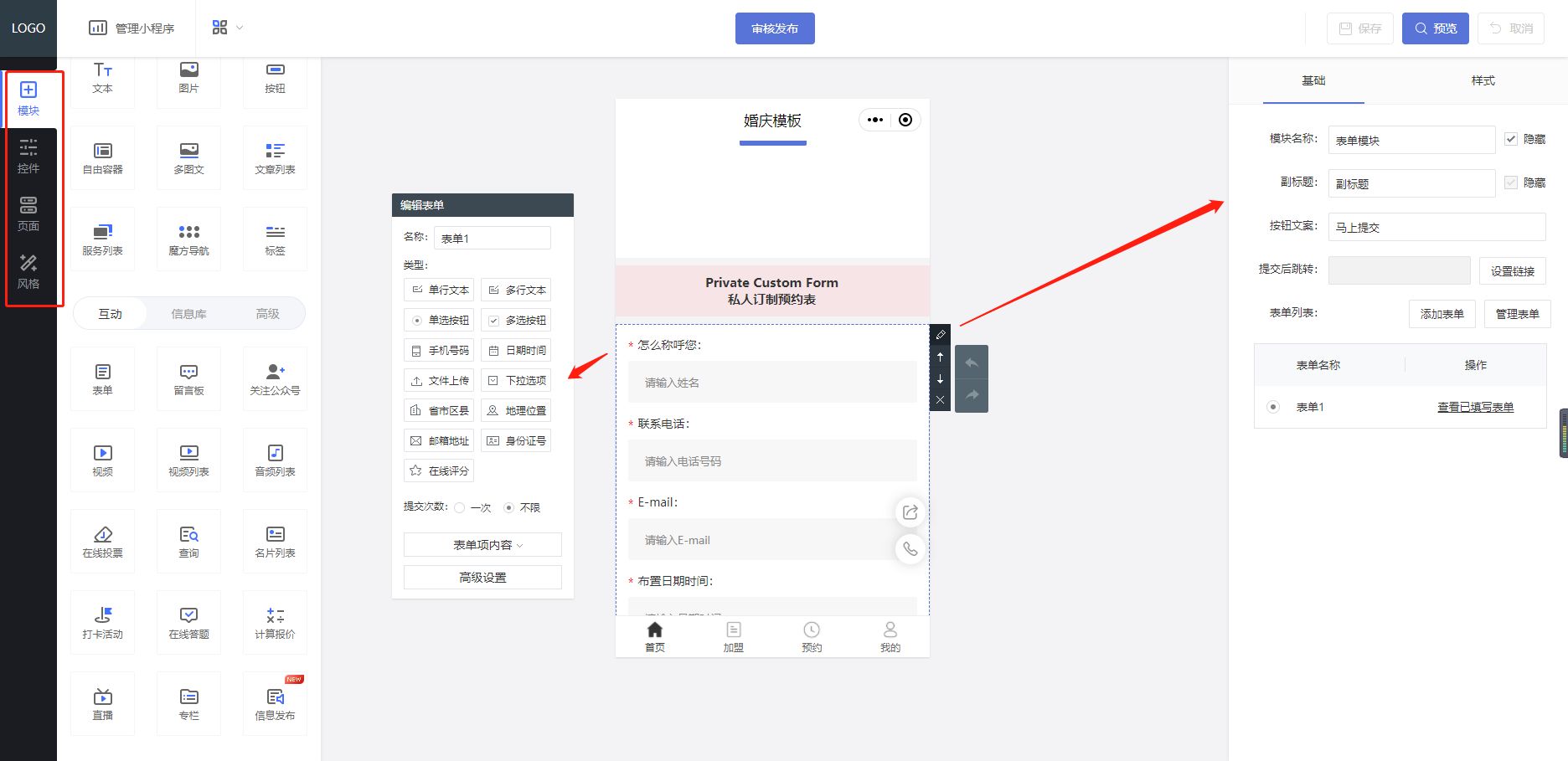Viewport: 1568px width, 761px height.
Task: Open the 页面 sidebar section
Action: click(28, 214)
